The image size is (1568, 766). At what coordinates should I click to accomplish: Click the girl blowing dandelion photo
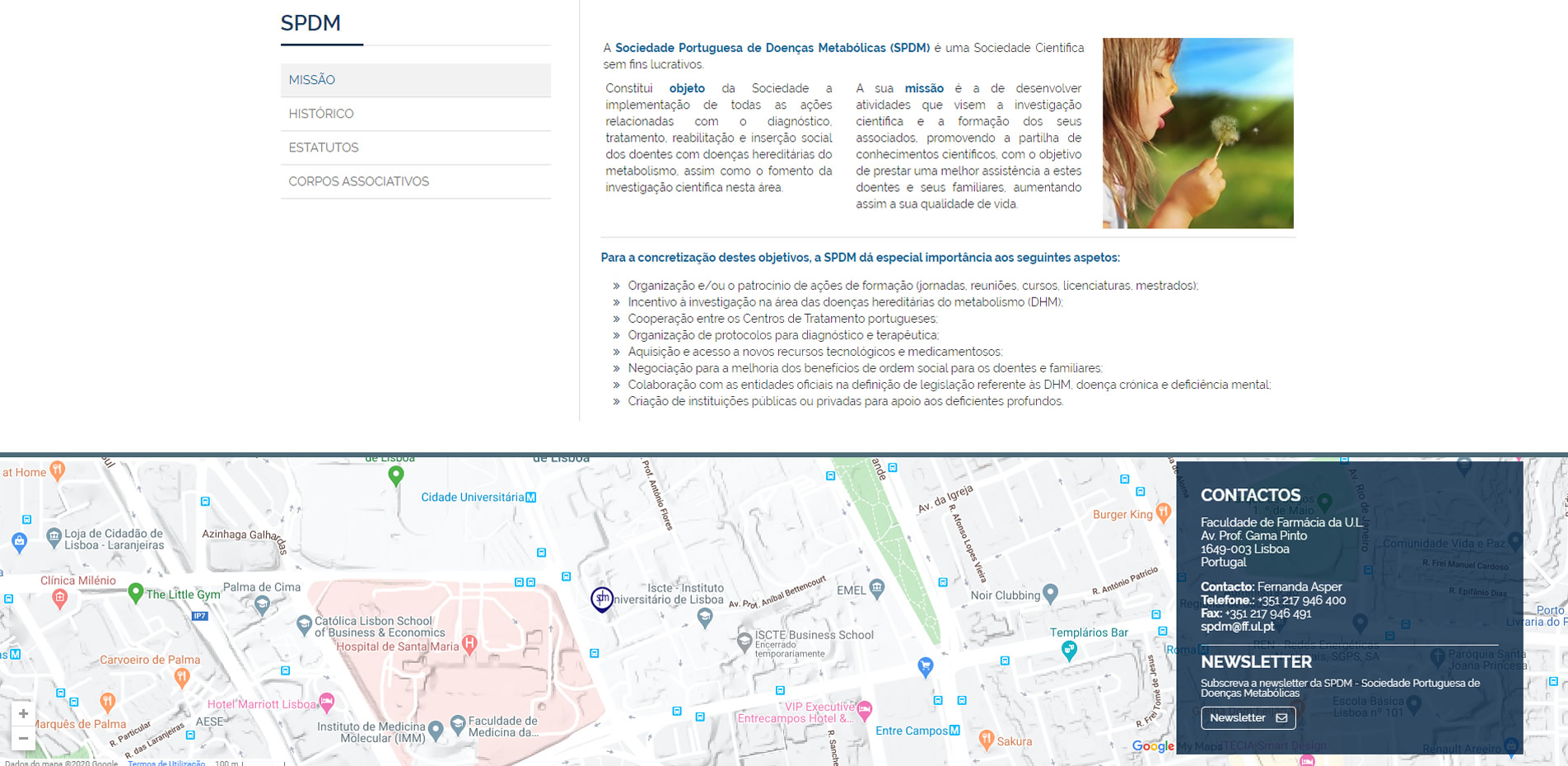point(1197,133)
